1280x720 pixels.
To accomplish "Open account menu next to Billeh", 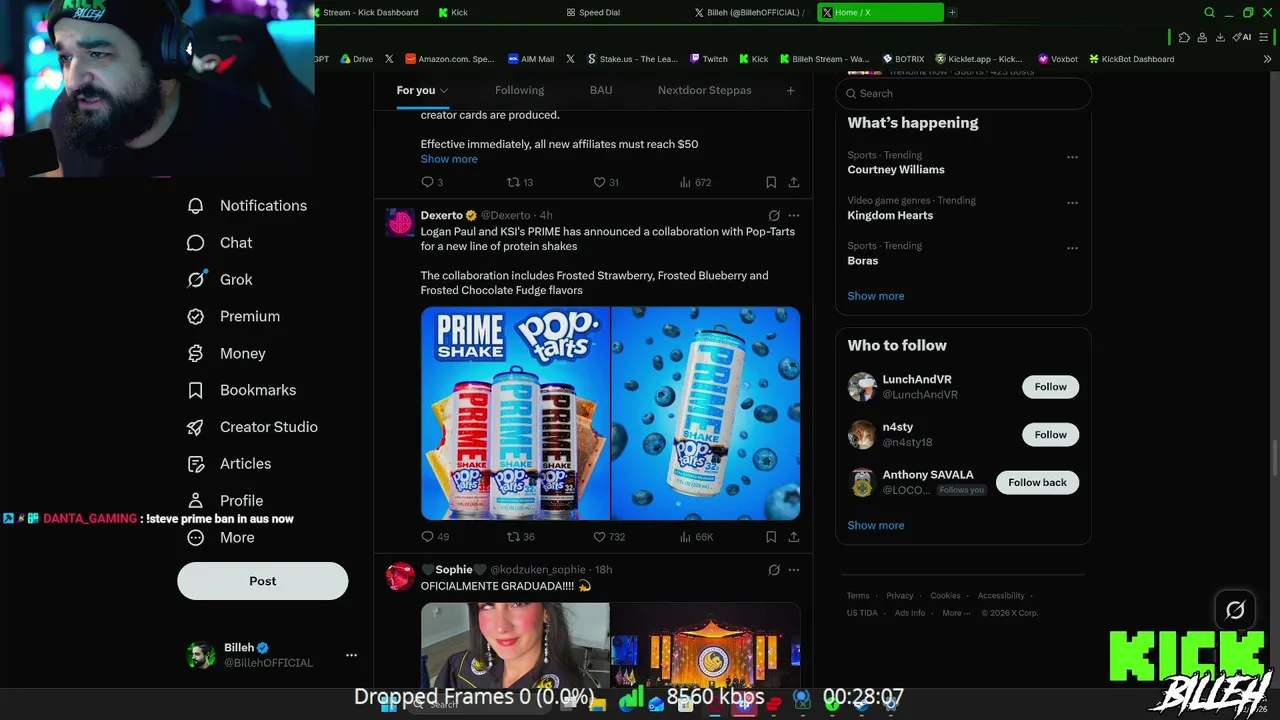I will pos(351,655).
